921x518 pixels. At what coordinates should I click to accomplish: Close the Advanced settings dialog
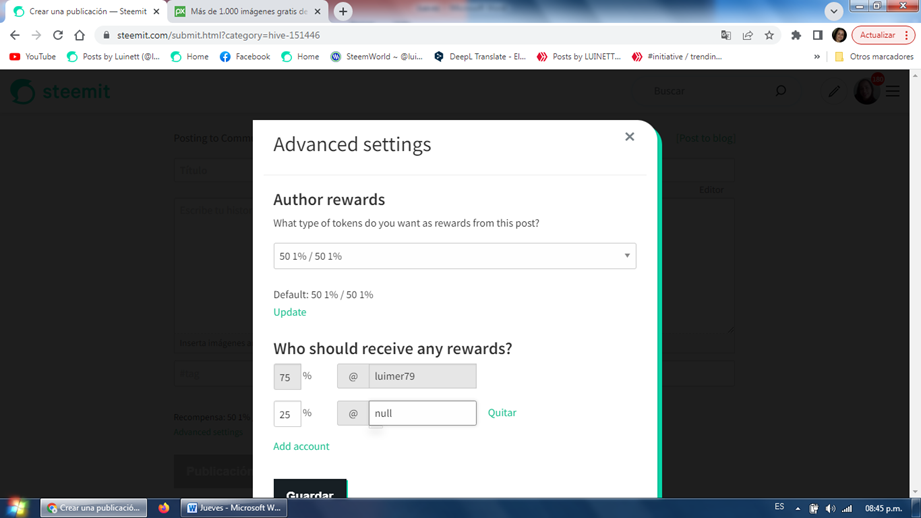click(x=630, y=137)
